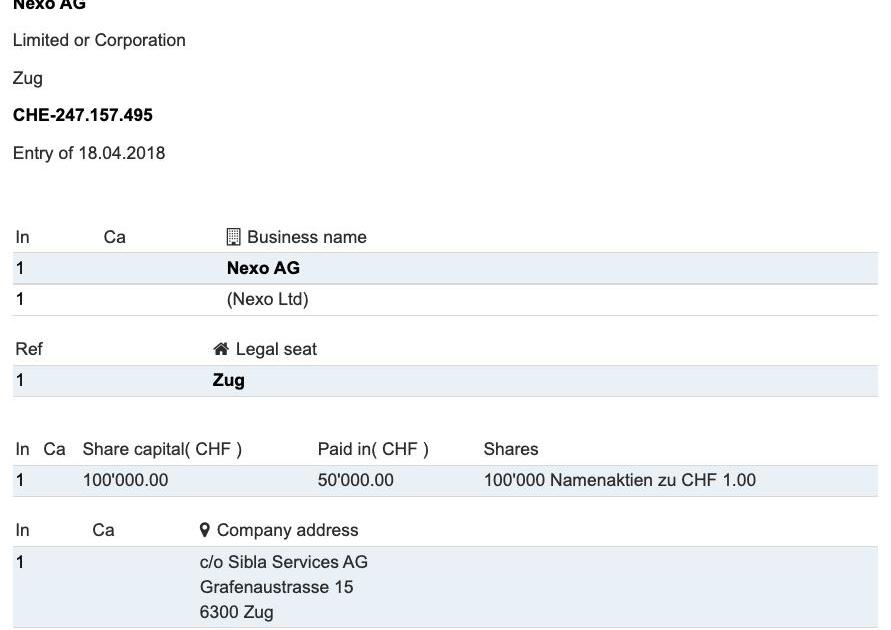This screenshot has height=630, width=891.
Task: Click the CHE-247.157.495 company number
Action: pyautogui.click(x=83, y=115)
